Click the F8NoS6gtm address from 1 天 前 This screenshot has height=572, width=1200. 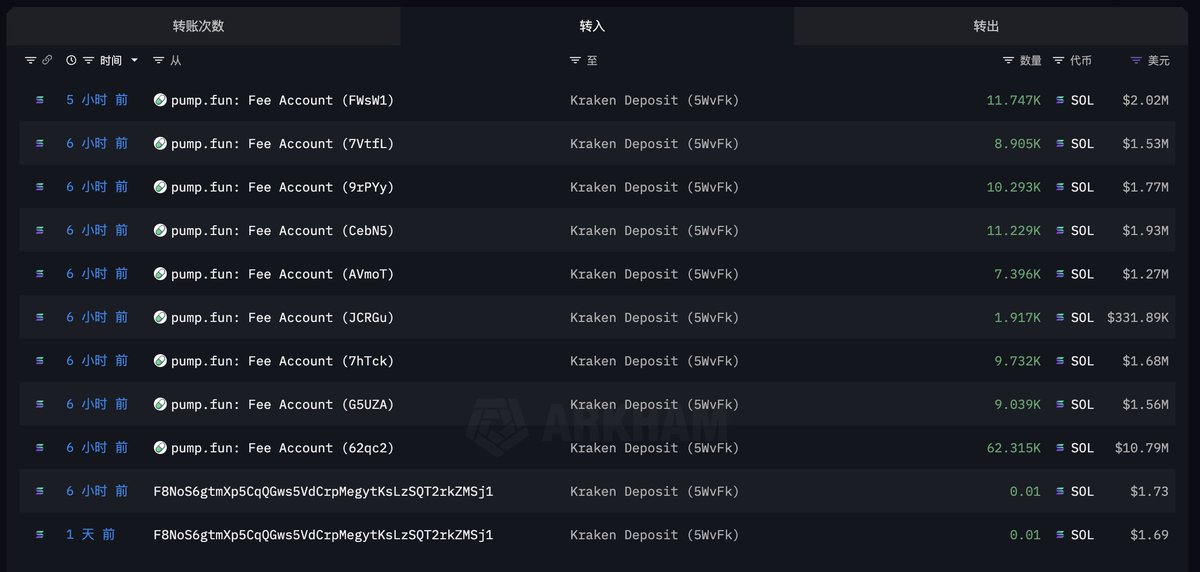tap(323, 535)
